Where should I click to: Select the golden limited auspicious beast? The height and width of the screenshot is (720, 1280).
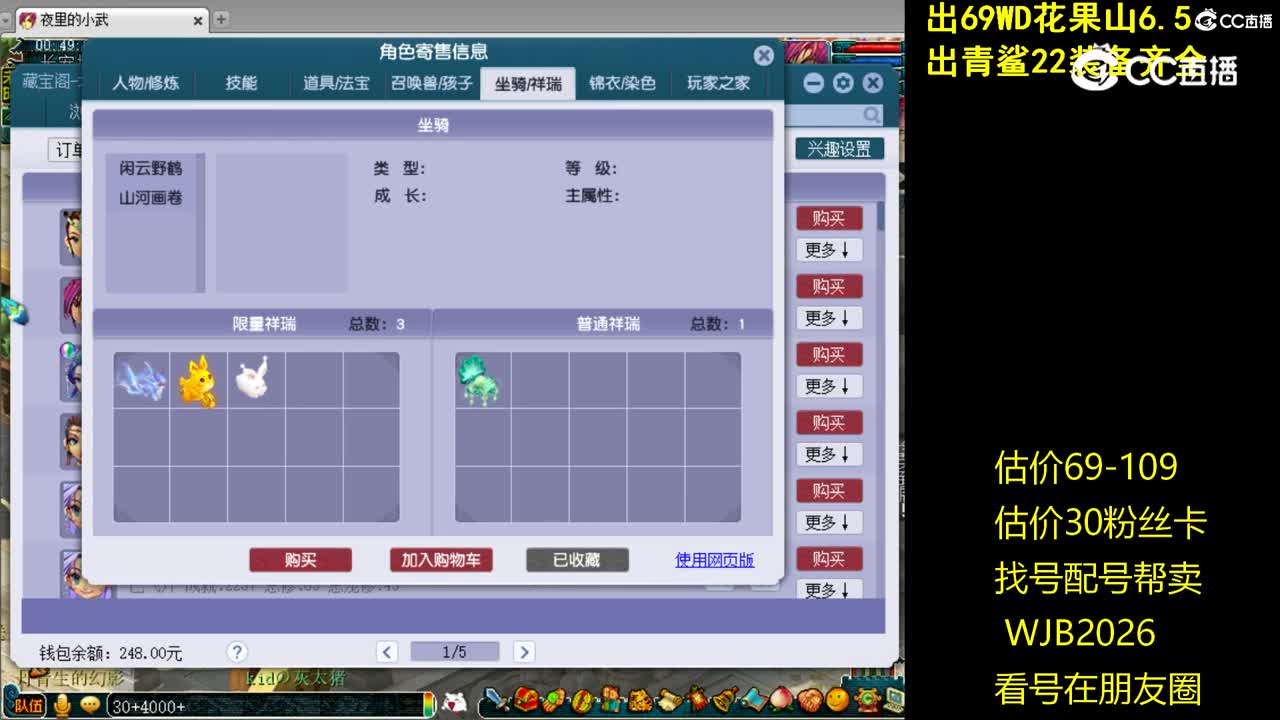pos(198,380)
